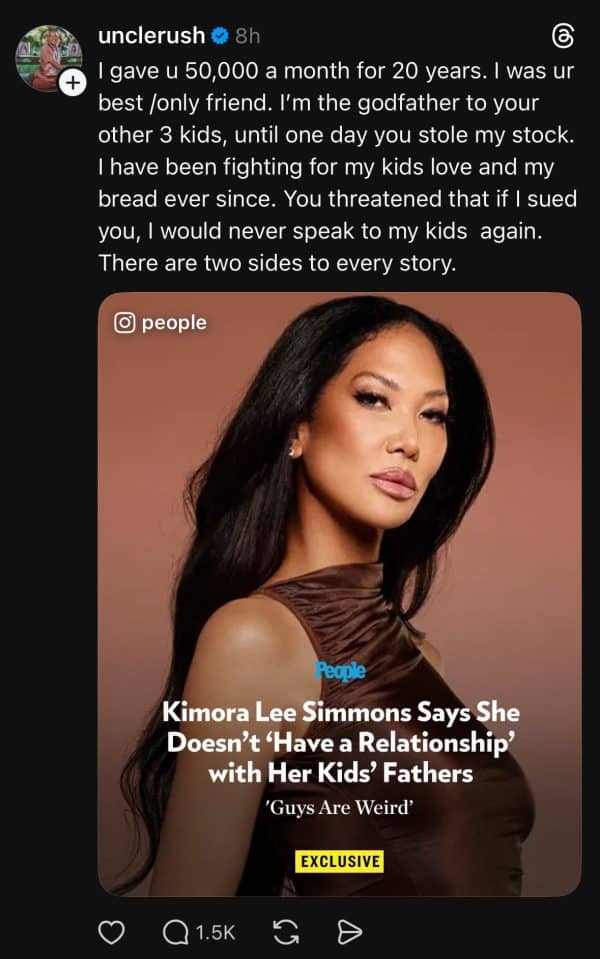The width and height of the screenshot is (600, 959).
Task: Click the Threads logo in the top corner
Action: click(x=563, y=36)
